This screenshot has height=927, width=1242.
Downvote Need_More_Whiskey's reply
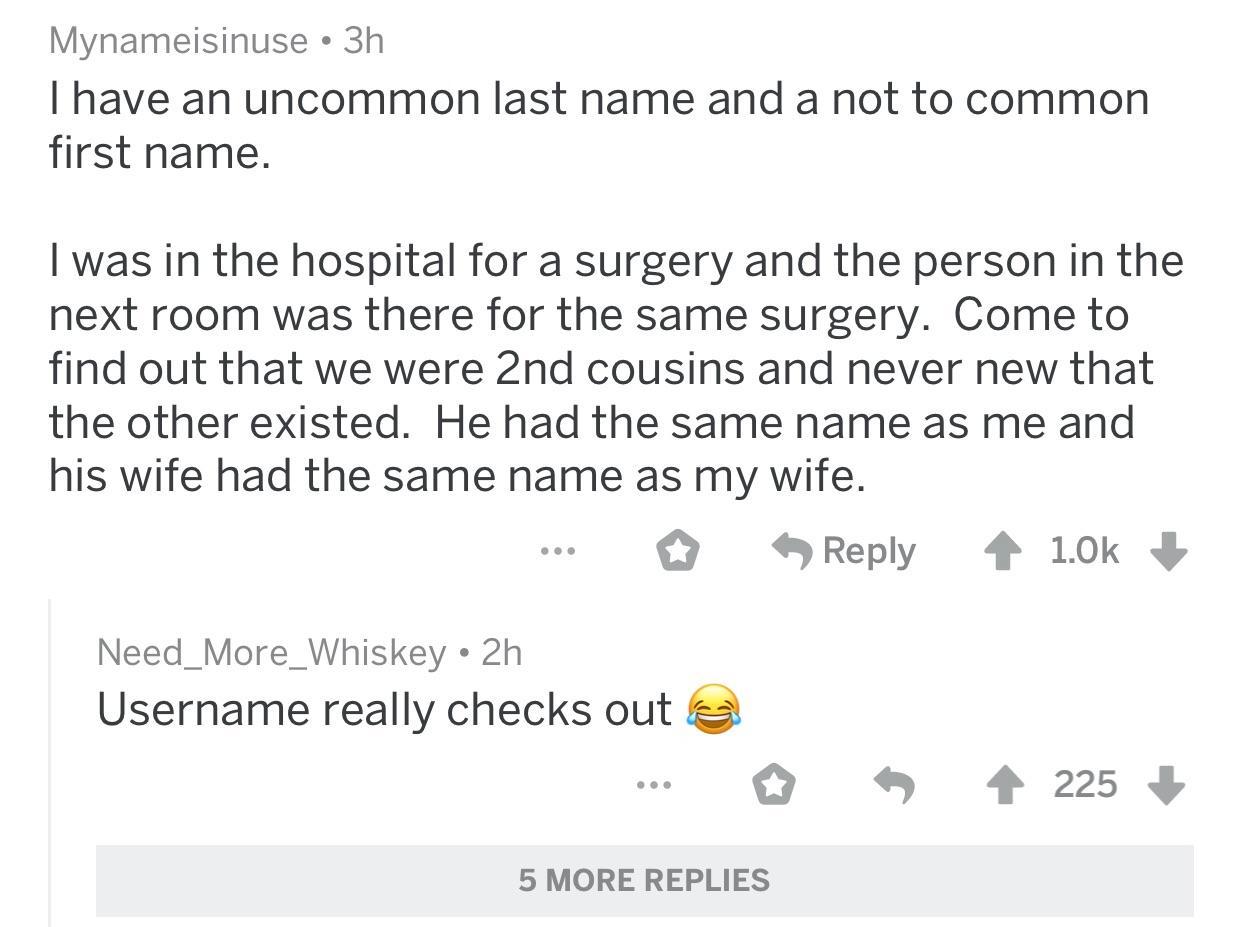pyautogui.click(x=1166, y=786)
